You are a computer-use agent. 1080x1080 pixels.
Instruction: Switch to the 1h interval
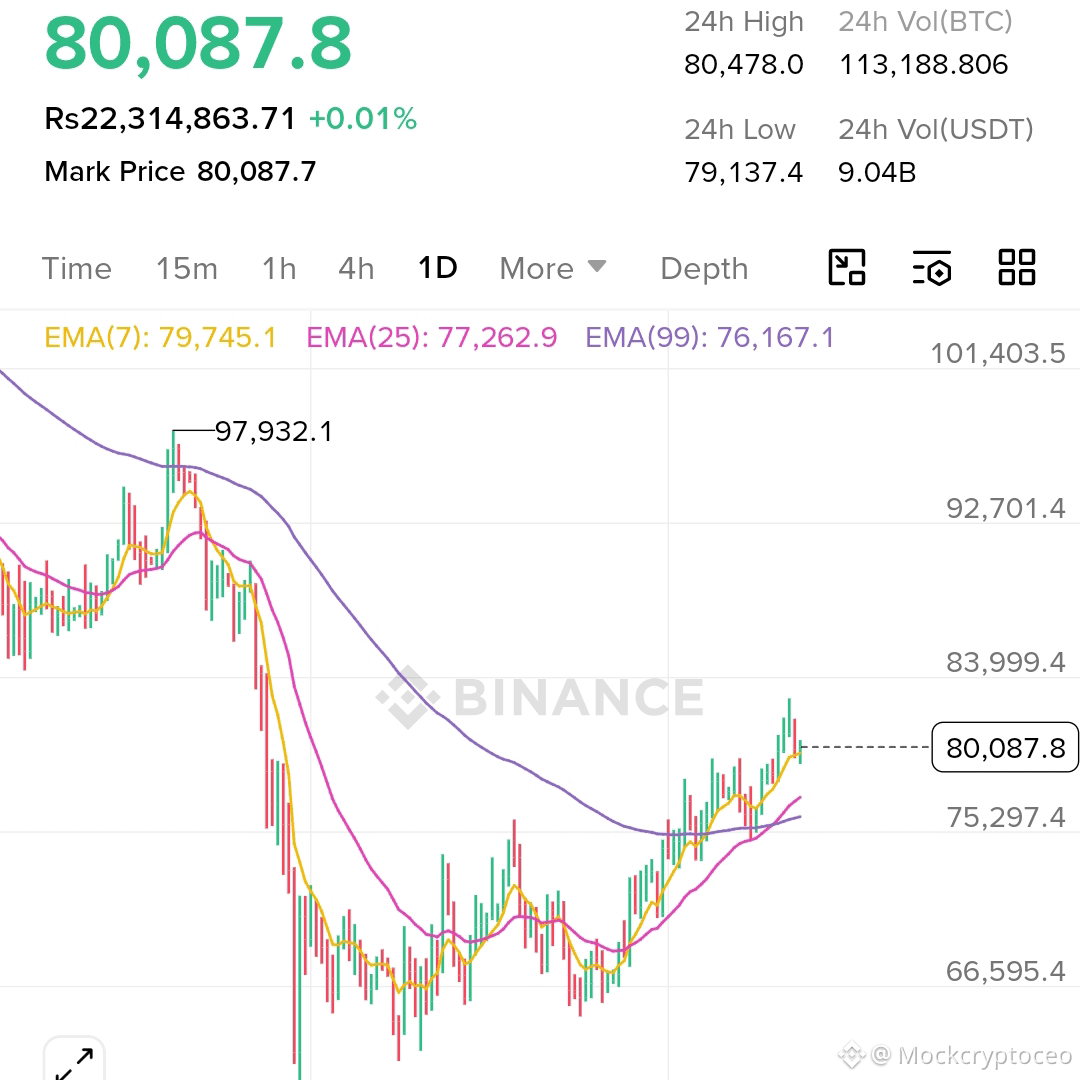279,269
